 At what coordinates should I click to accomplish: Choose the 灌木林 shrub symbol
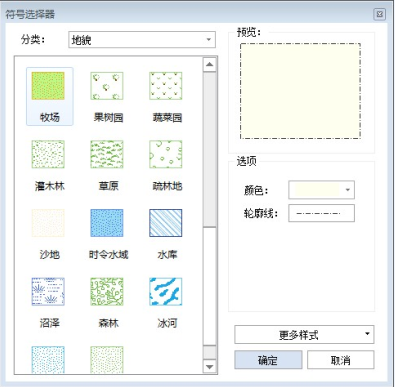[x=49, y=165]
